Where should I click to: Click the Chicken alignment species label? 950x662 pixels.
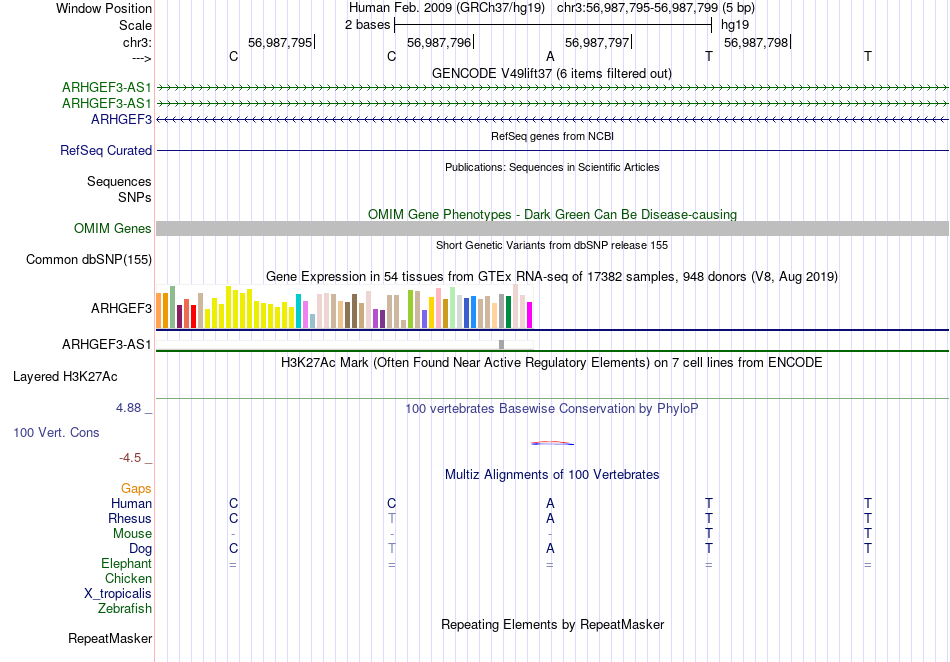(x=128, y=578)
